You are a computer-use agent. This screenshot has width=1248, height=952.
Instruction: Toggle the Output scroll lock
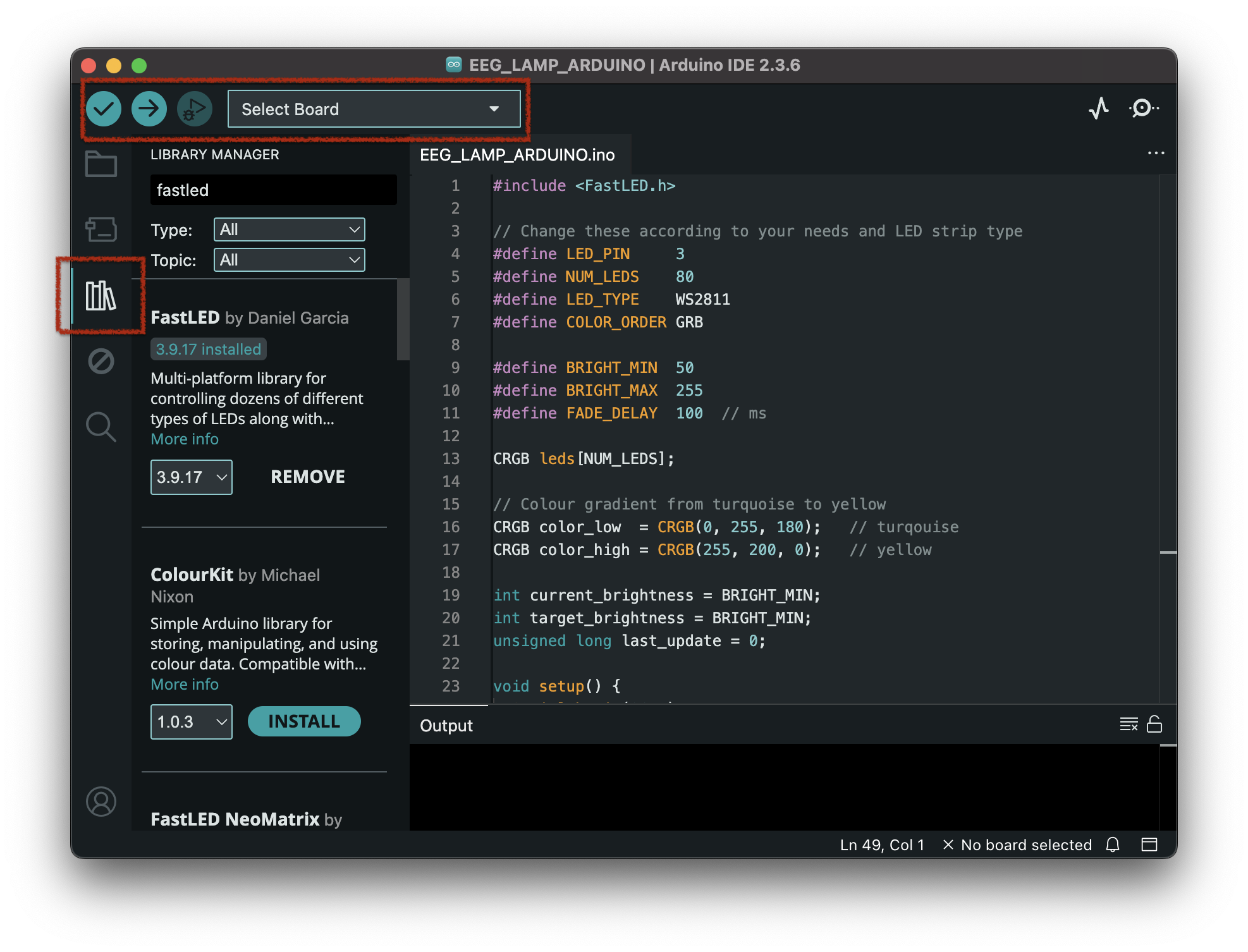[1154, 724]
